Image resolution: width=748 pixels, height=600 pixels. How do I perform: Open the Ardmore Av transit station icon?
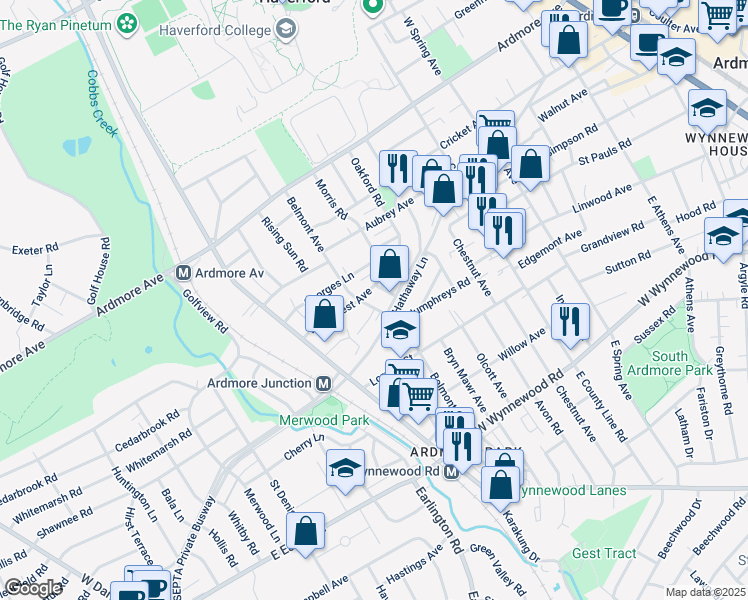click(x=183, y=273)
